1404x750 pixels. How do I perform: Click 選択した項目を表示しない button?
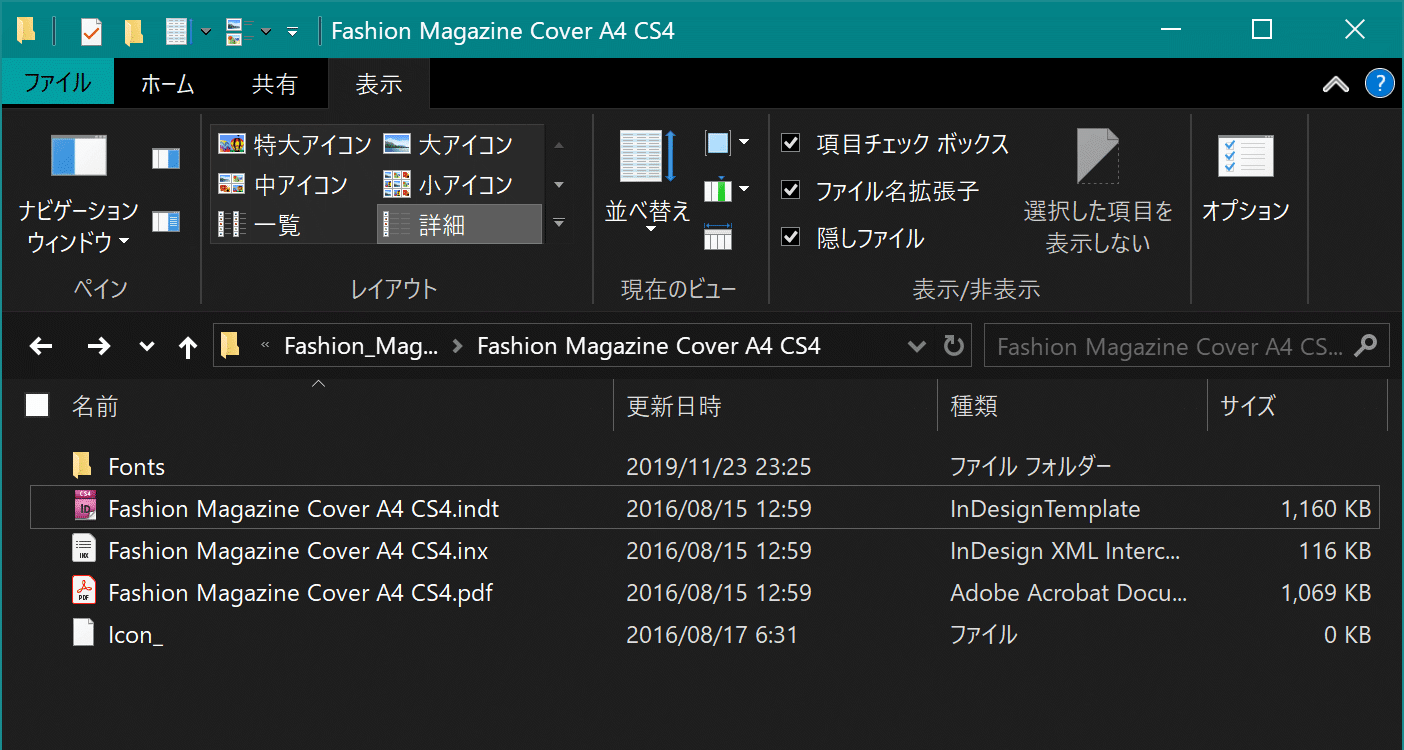coord(1098,192)
